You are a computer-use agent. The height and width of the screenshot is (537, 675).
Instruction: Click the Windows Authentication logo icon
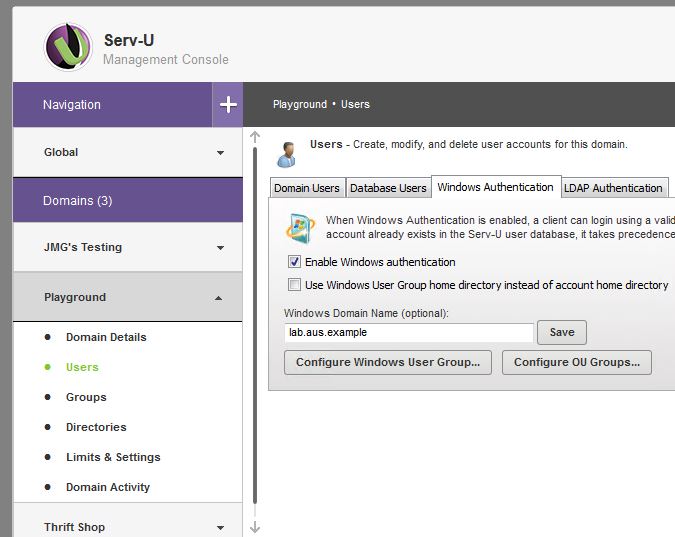point(300,228)
